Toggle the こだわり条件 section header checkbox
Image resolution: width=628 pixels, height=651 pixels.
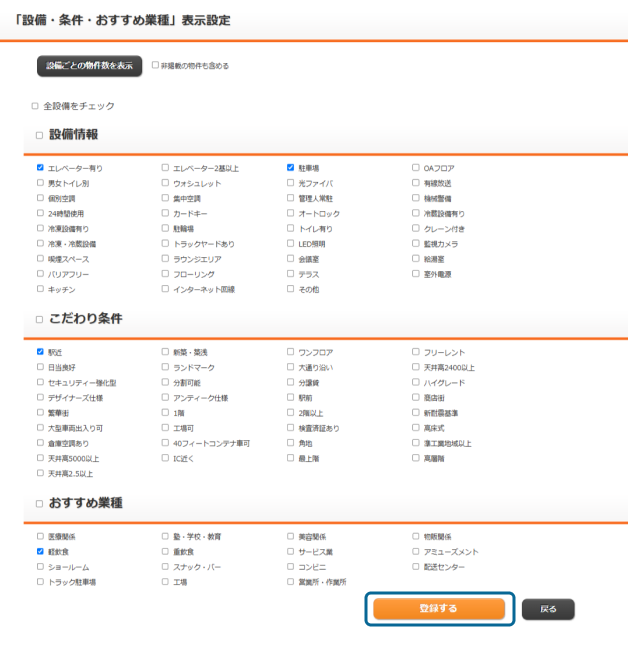point(40,319)
